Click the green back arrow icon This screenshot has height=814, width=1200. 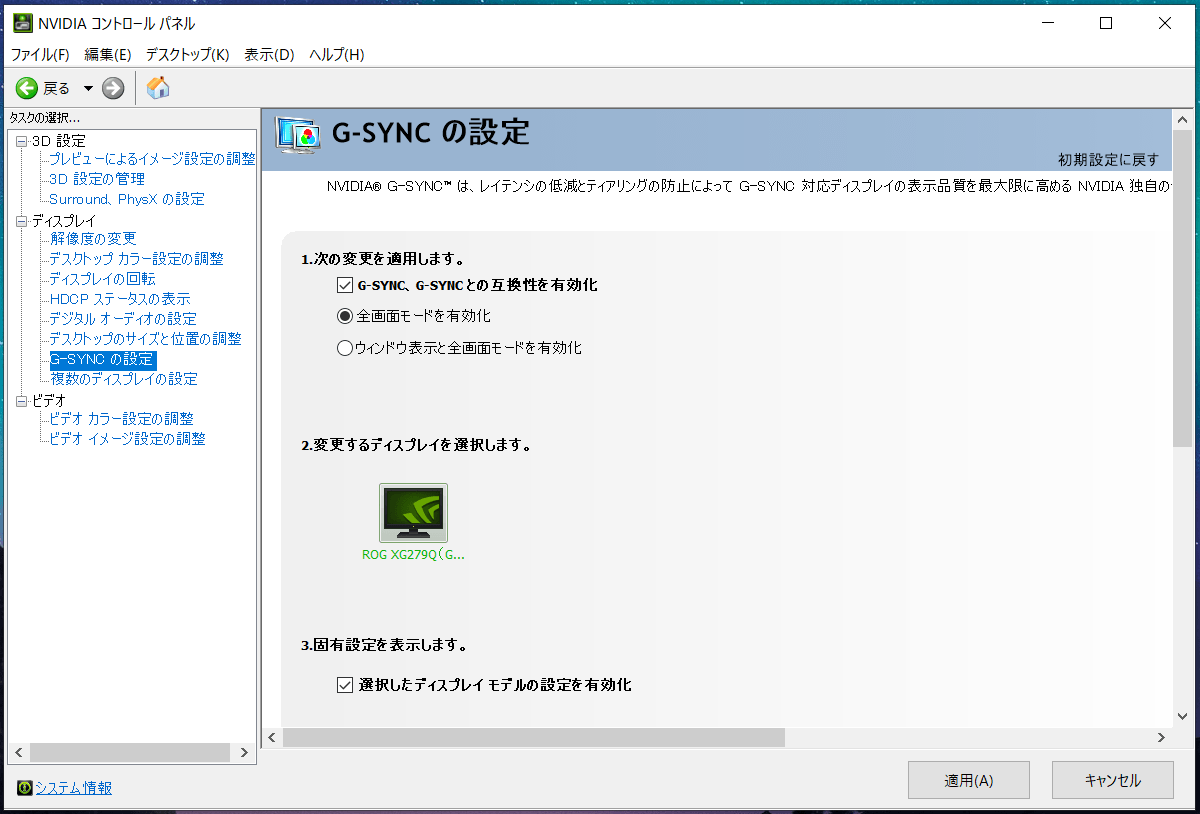[x=27, y=88]
